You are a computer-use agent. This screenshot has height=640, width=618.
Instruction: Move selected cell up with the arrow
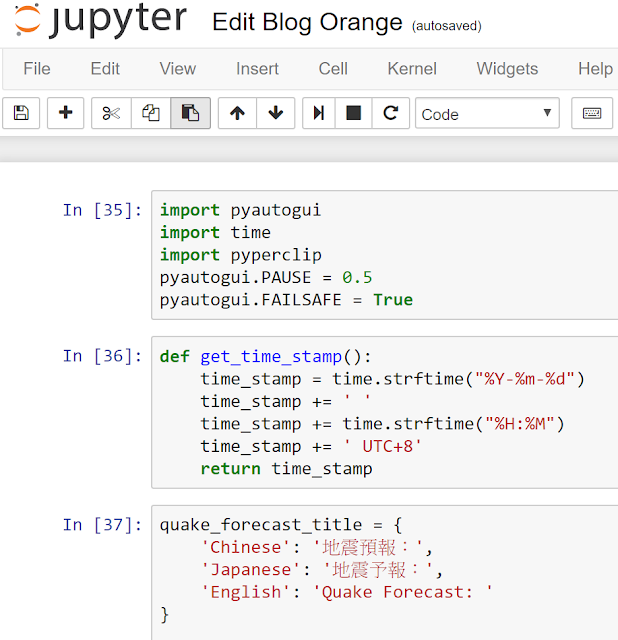pos(237,113)
